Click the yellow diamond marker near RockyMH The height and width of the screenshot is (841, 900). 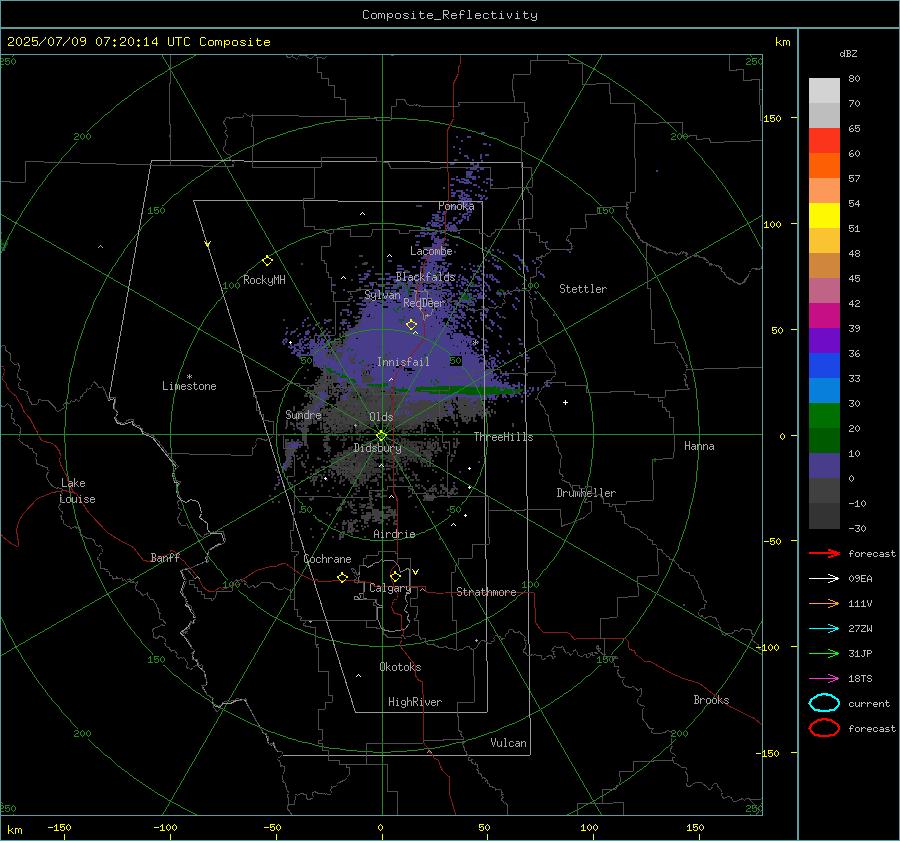point(267,261)
